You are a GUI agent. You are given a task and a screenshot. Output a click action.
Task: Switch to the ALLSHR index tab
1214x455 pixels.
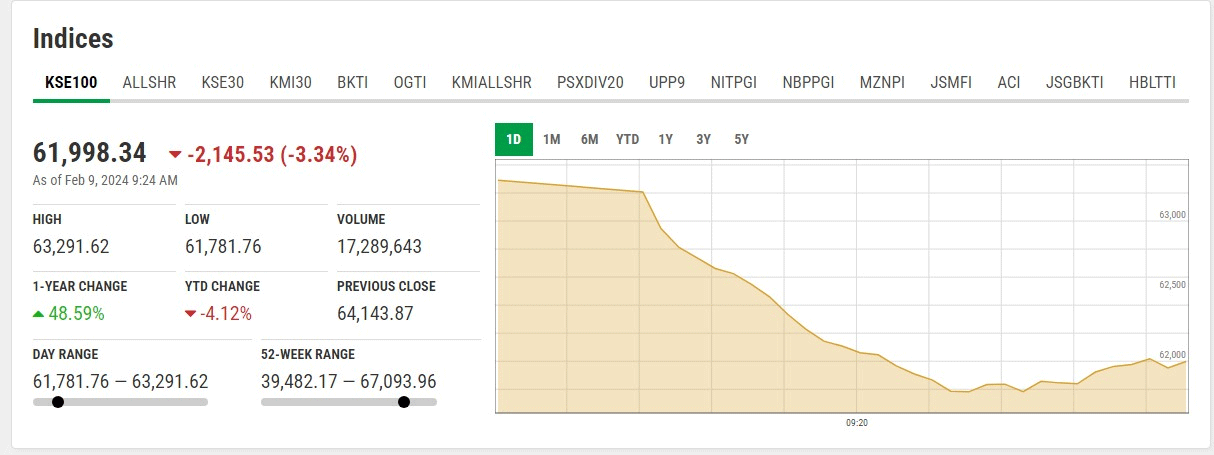pos(149,82)
